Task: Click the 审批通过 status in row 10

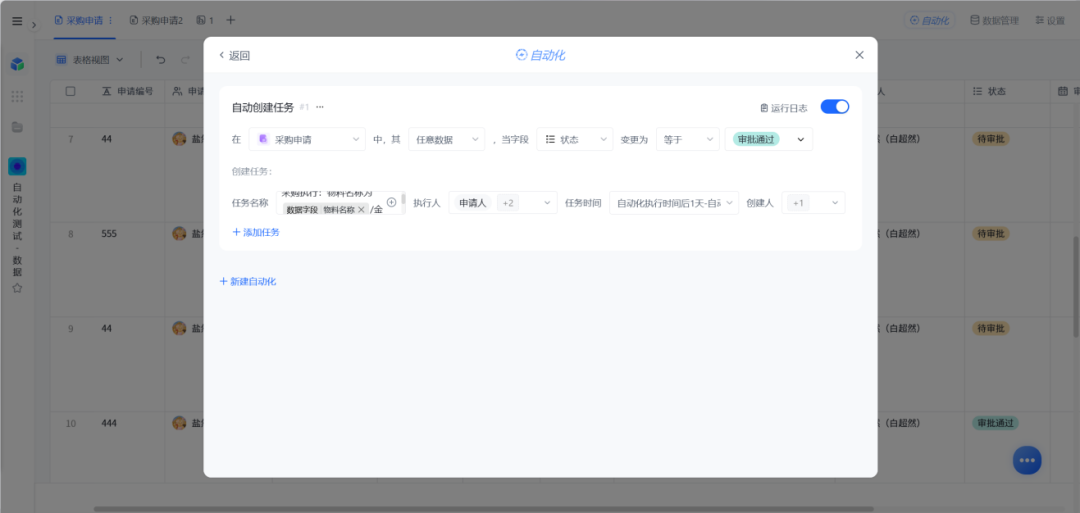Action: click(x=995, y=423)
